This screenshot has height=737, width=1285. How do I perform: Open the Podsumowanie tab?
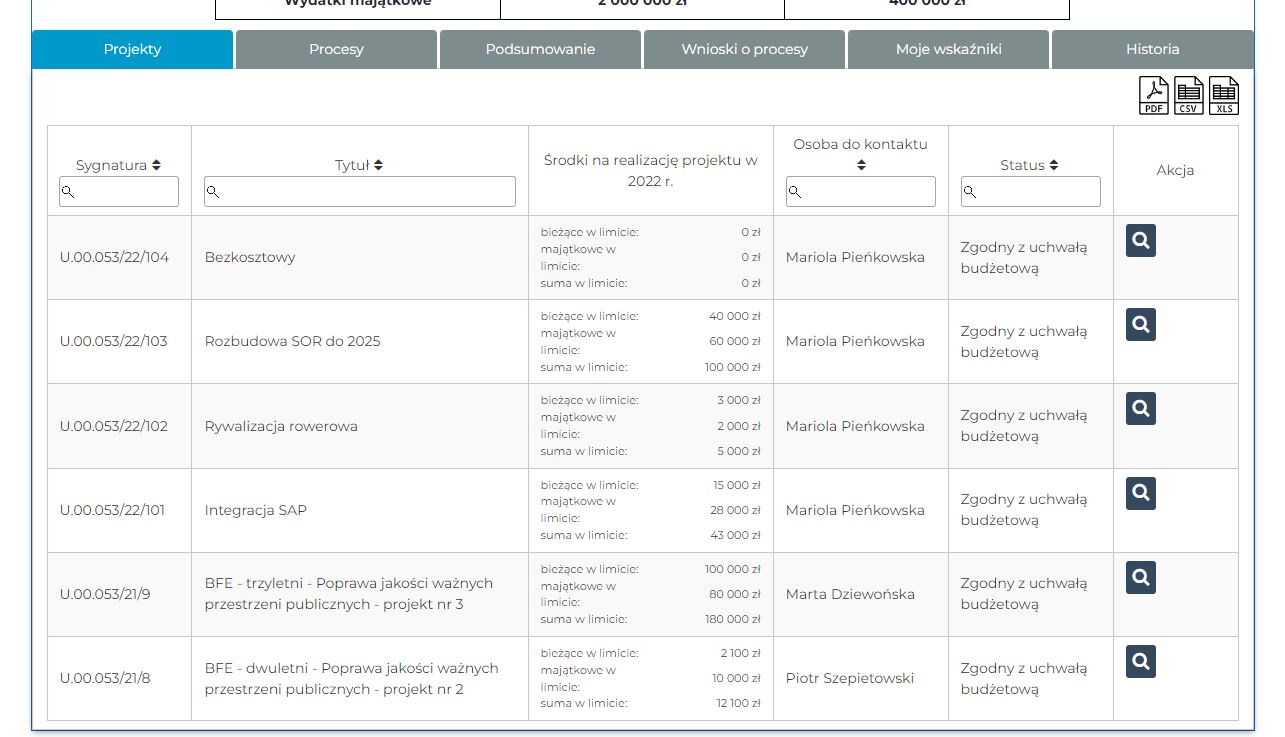click(x=540, y=49)
